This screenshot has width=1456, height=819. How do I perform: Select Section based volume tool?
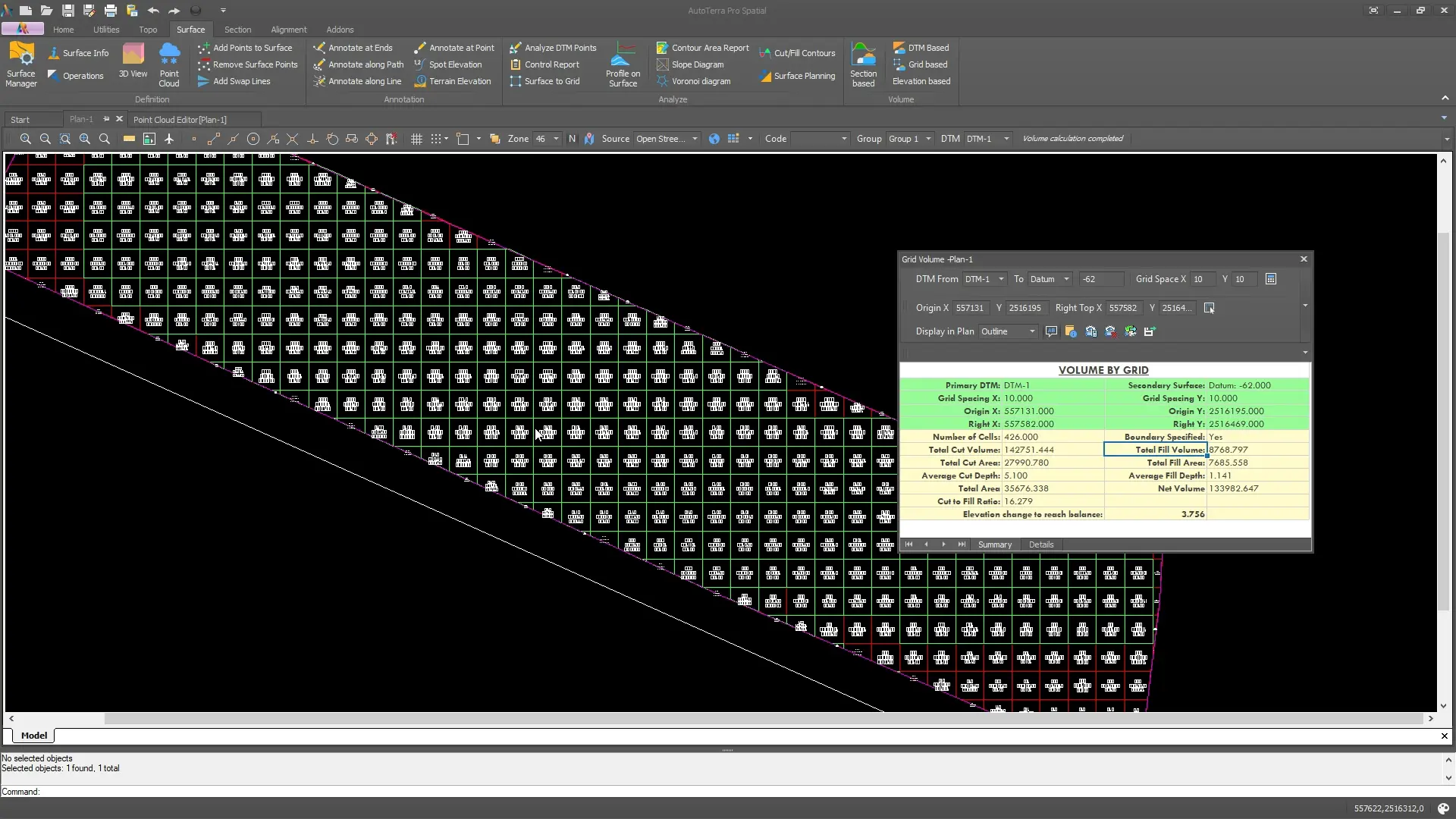pos(863,65)
